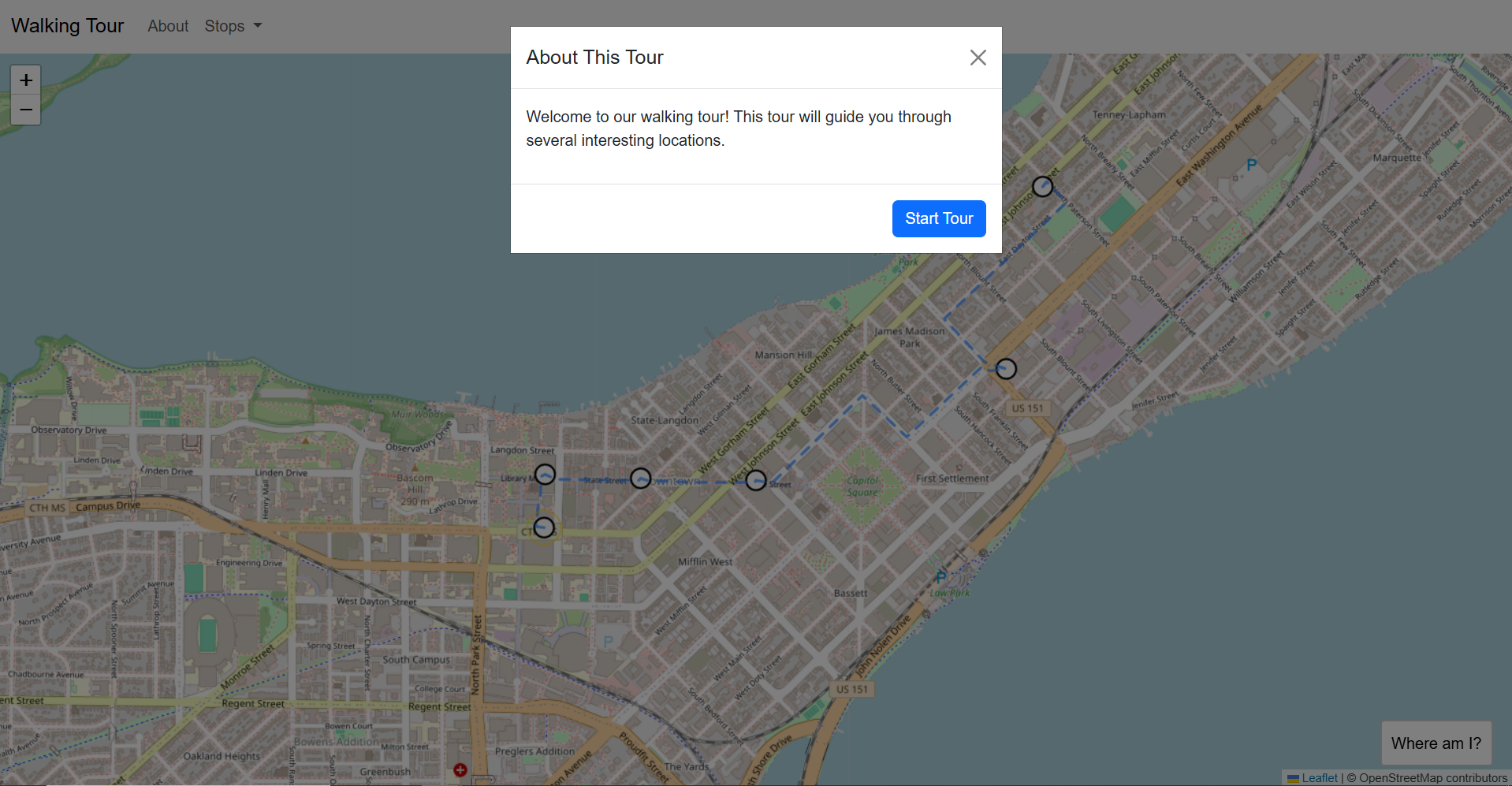Click the Walking Tour brand title

click(x=68, y=26)
